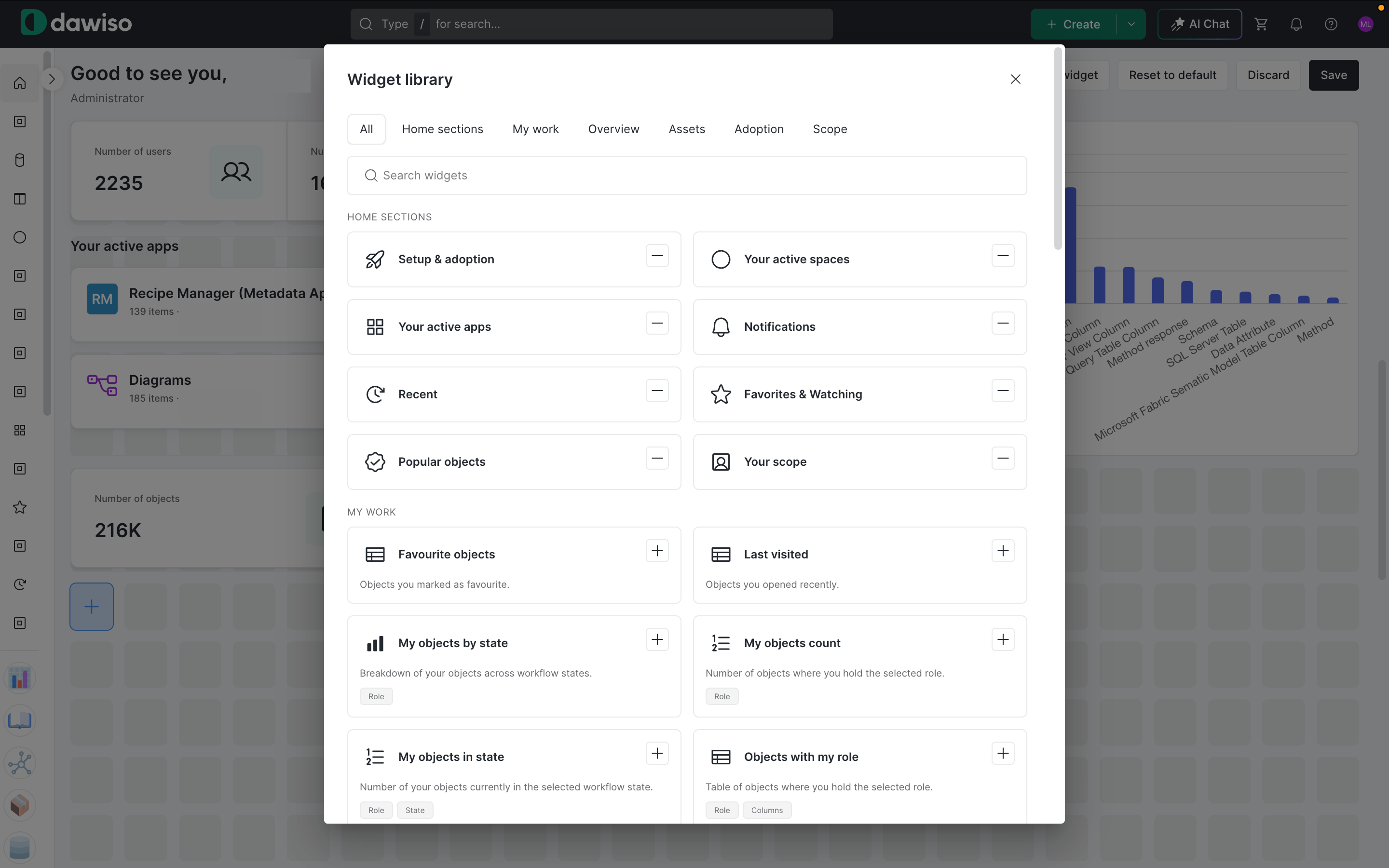The image size is (1389, 868).
Task: Click the Columns tag under Objects with my role
Action: tap(767, 810)
